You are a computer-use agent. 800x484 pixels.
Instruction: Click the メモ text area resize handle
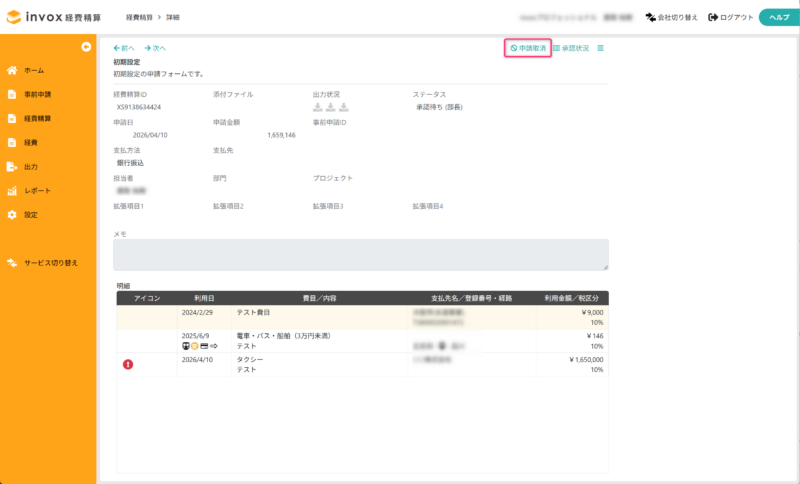coord(606,267)
